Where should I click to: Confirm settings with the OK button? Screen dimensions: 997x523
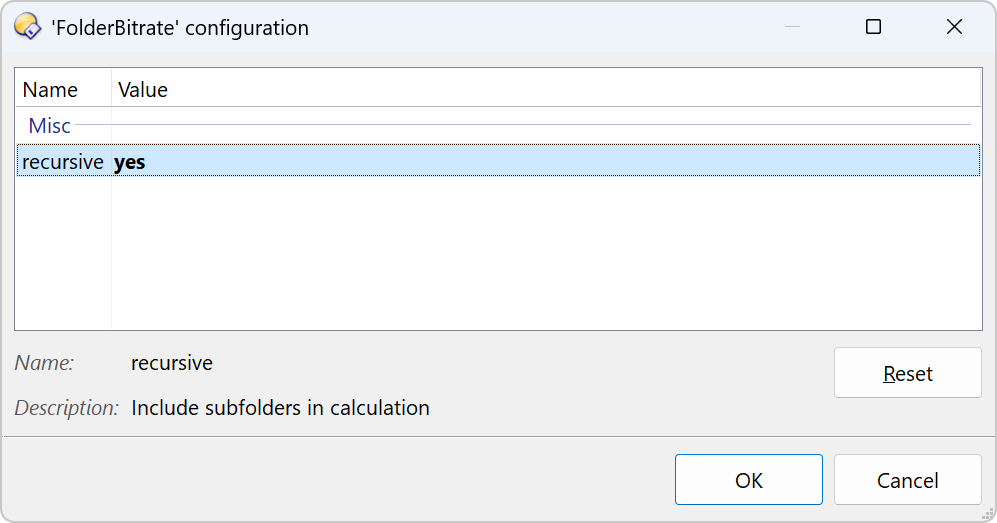(x=748, y=480)
